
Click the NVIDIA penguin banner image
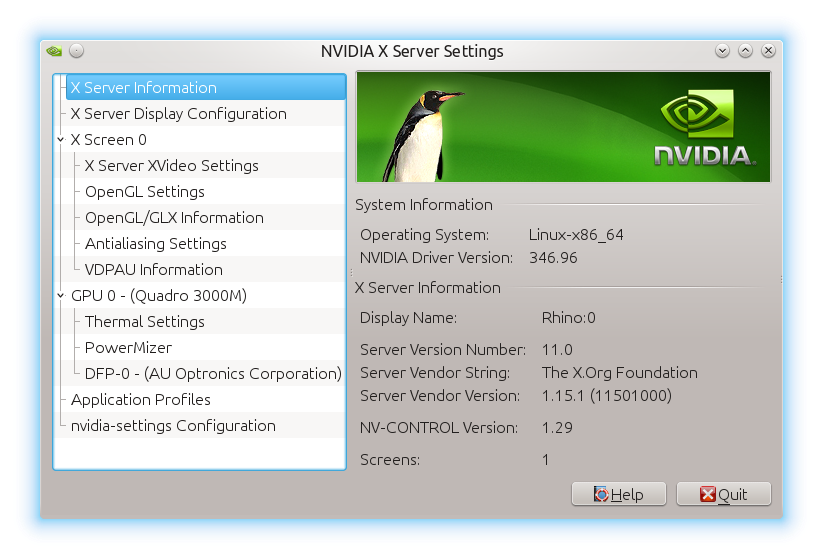[563, 126]
